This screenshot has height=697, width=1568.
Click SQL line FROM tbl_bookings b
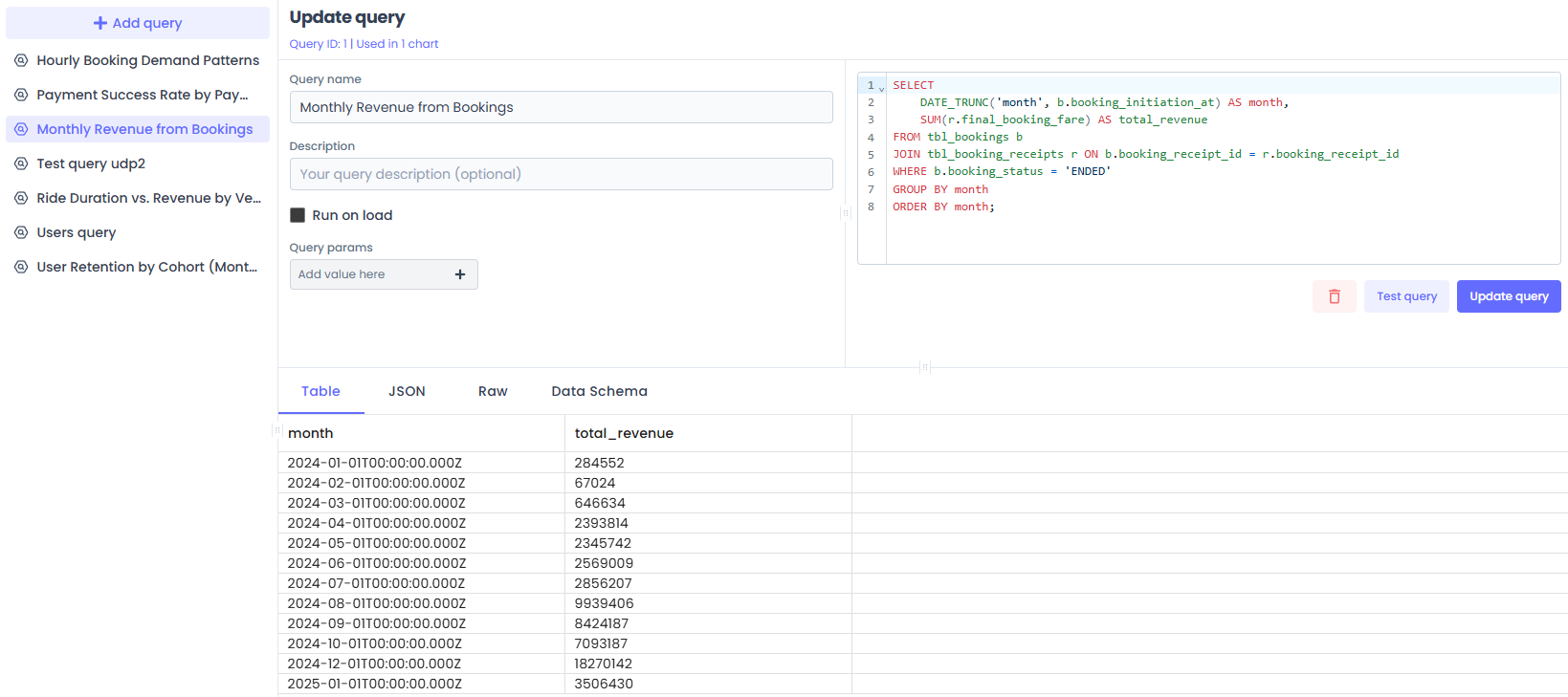tap(958, 137)
